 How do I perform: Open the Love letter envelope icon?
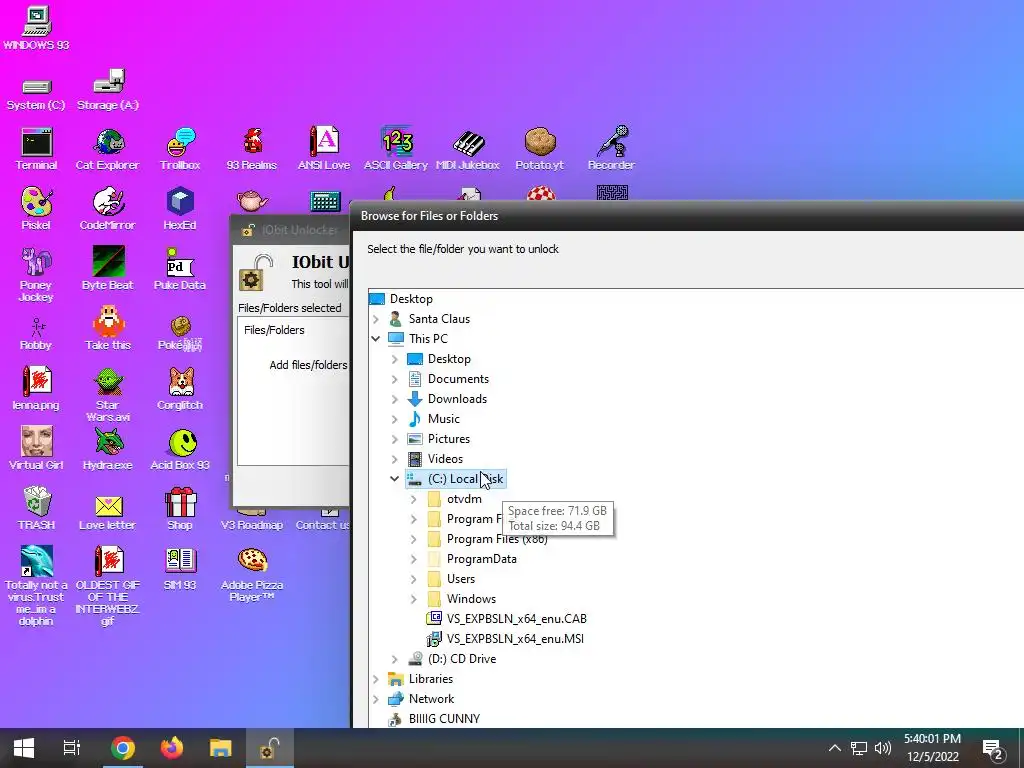tap(108, 511)
